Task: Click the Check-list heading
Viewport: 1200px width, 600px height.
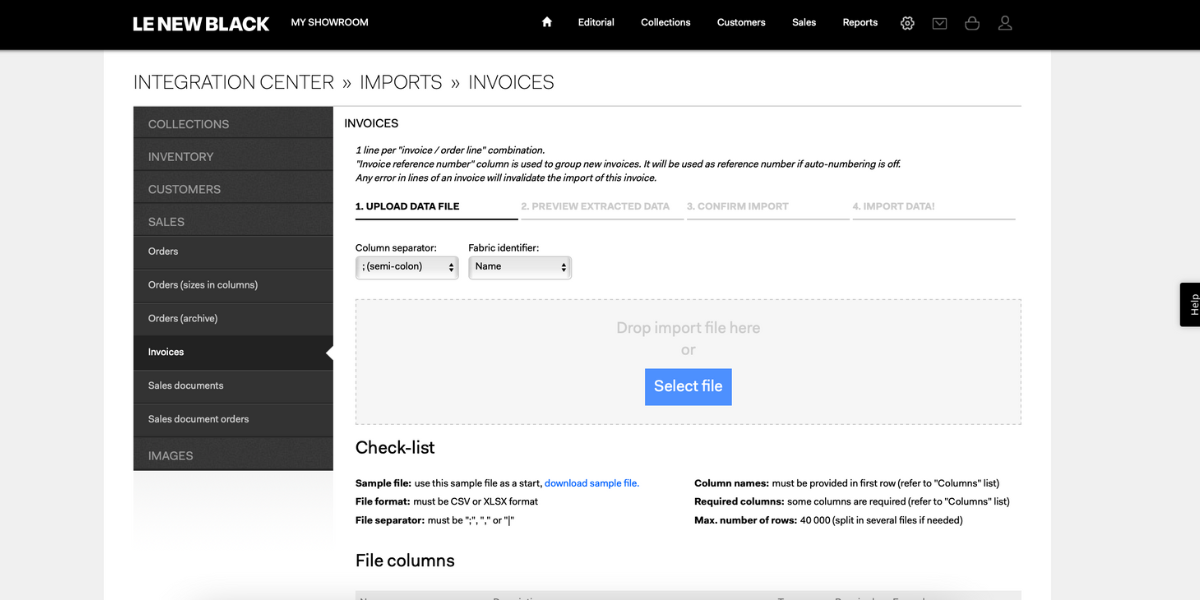Action: [x=395, y=448]
